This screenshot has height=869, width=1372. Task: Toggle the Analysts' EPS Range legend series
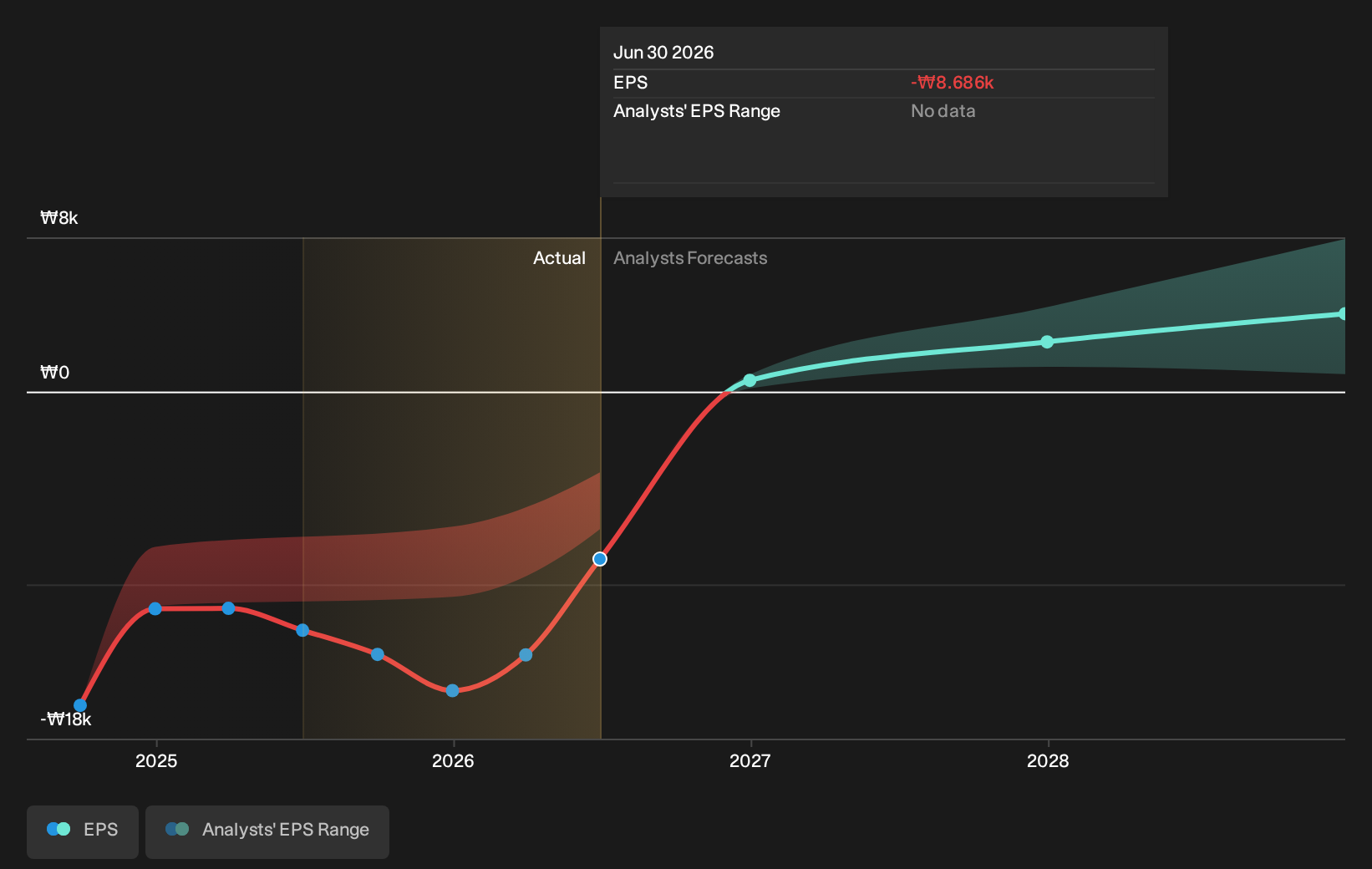point(267,831)
